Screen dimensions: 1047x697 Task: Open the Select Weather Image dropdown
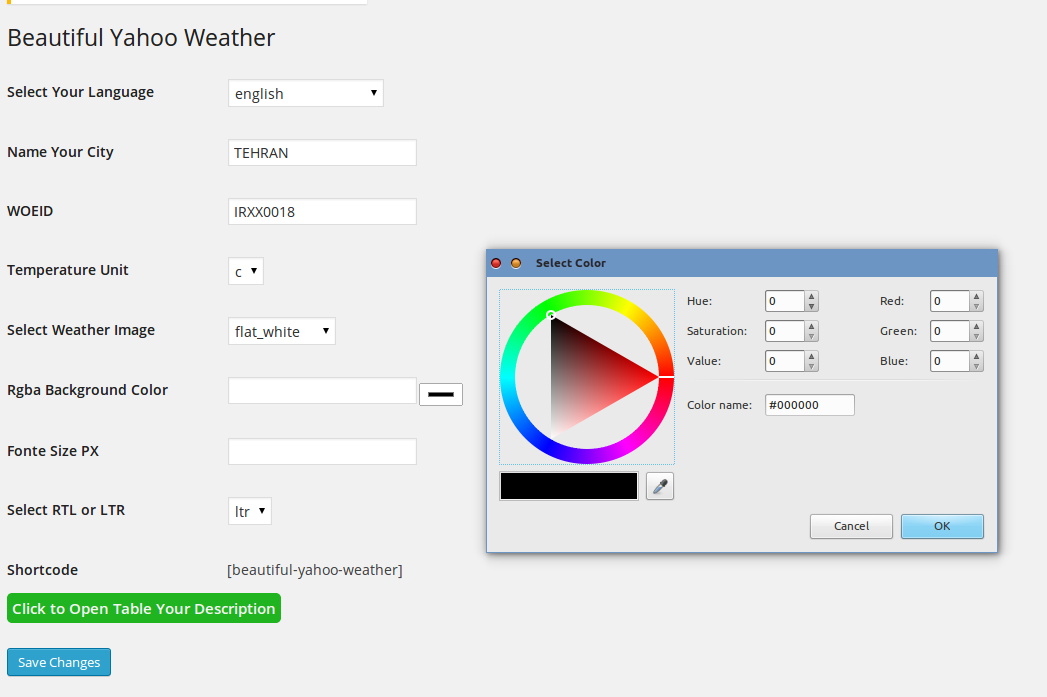(281, 331)
